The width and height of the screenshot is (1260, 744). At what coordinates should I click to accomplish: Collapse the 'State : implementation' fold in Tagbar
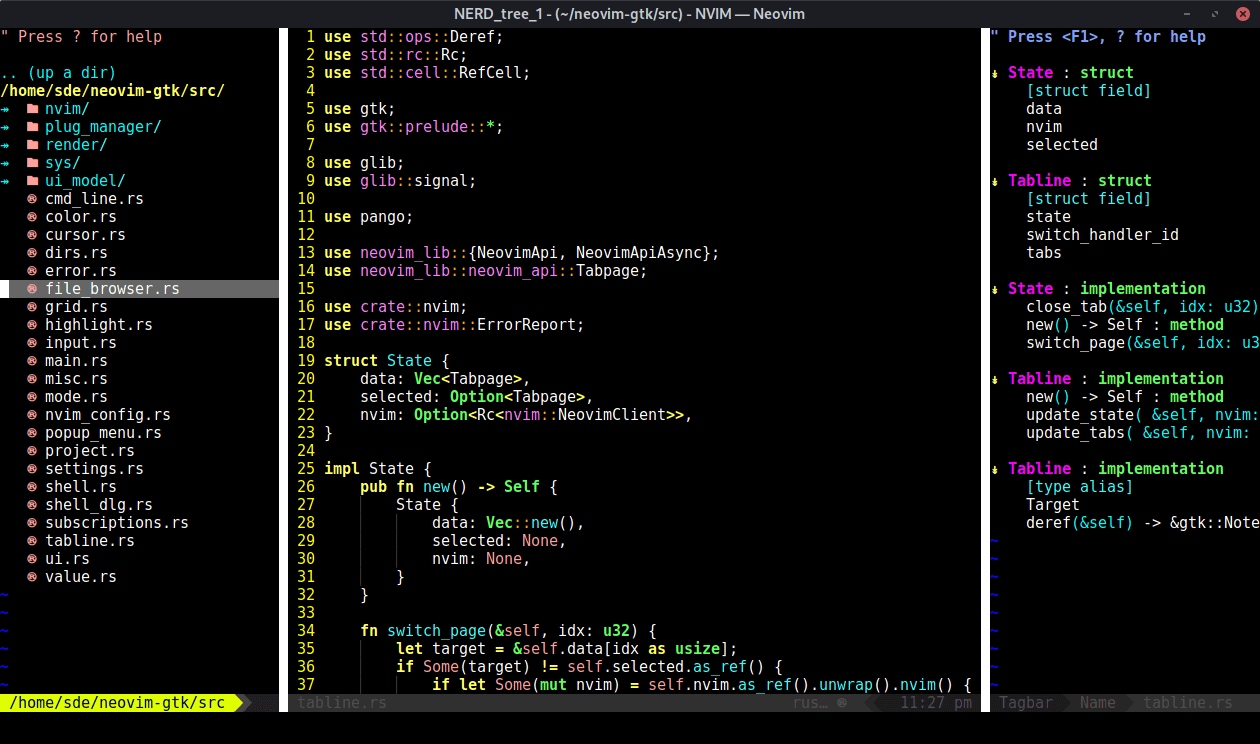[995, 289]
